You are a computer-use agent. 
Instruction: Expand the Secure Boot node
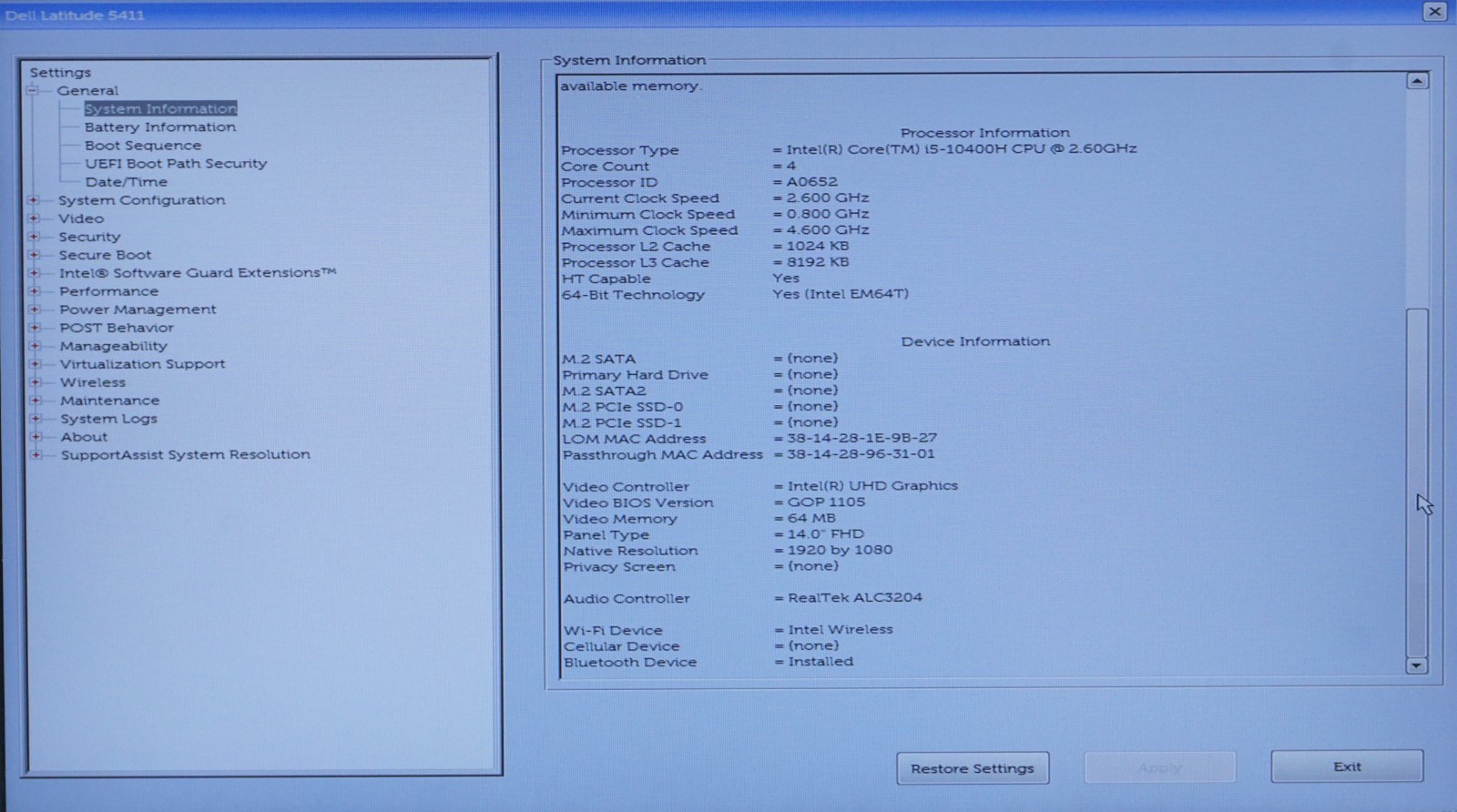tap(35, 255)
